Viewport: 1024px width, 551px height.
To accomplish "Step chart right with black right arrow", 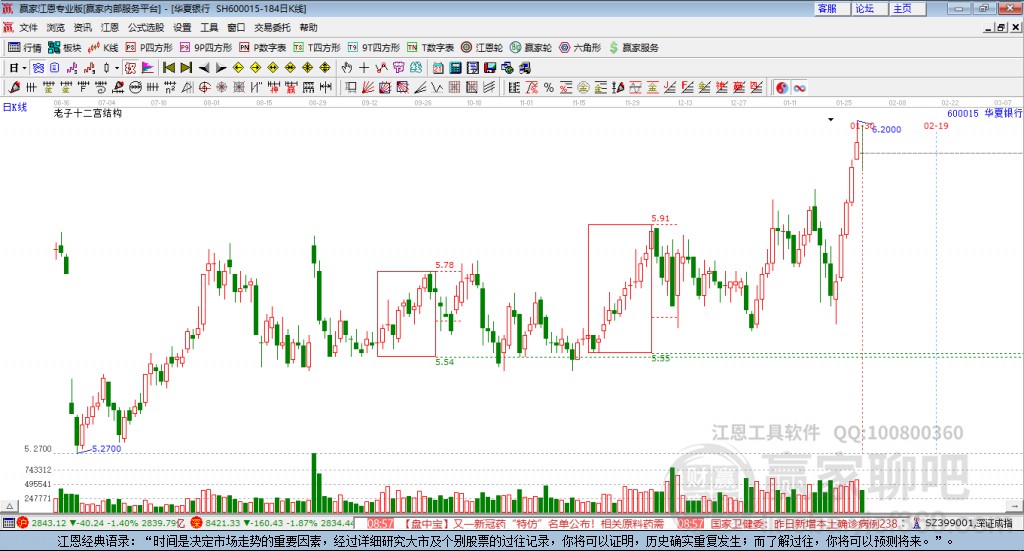I will click(221, 68).
